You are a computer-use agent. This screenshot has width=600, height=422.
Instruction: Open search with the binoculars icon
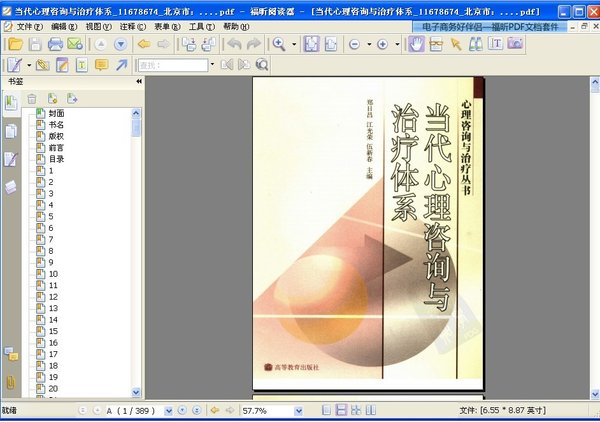click(476, 44)
